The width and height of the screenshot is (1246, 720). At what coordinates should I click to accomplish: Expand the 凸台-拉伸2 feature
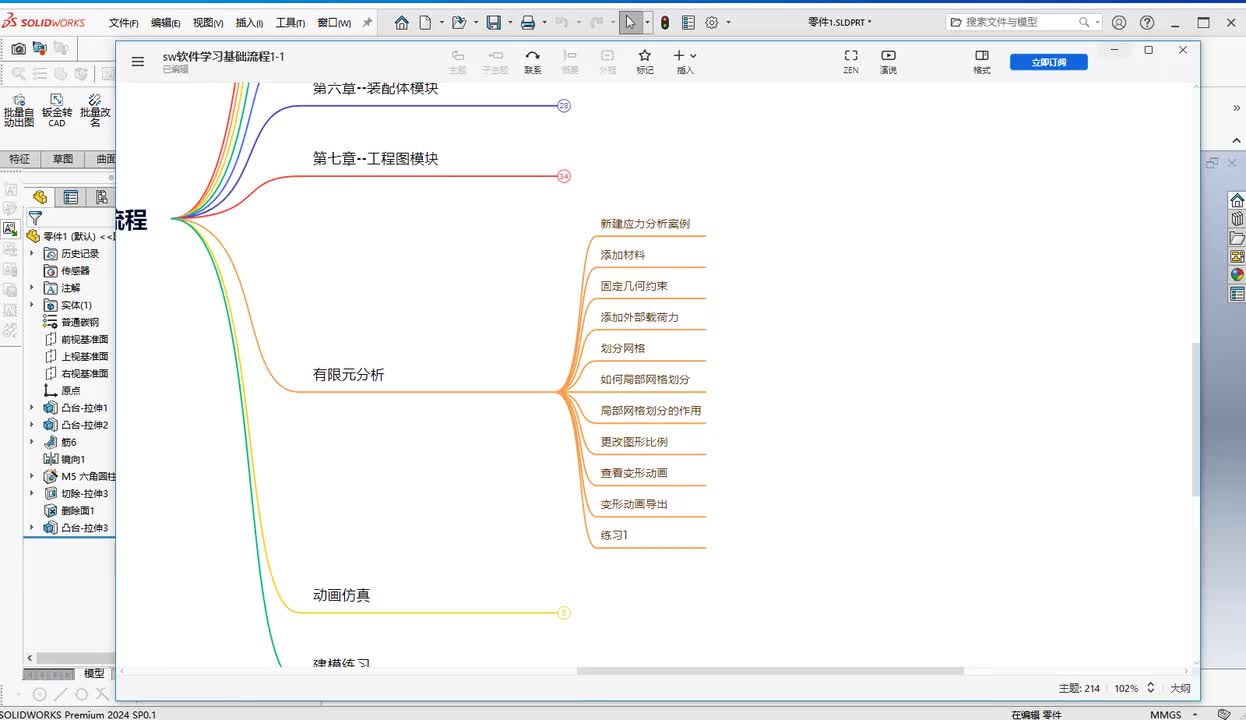(32, 425)
